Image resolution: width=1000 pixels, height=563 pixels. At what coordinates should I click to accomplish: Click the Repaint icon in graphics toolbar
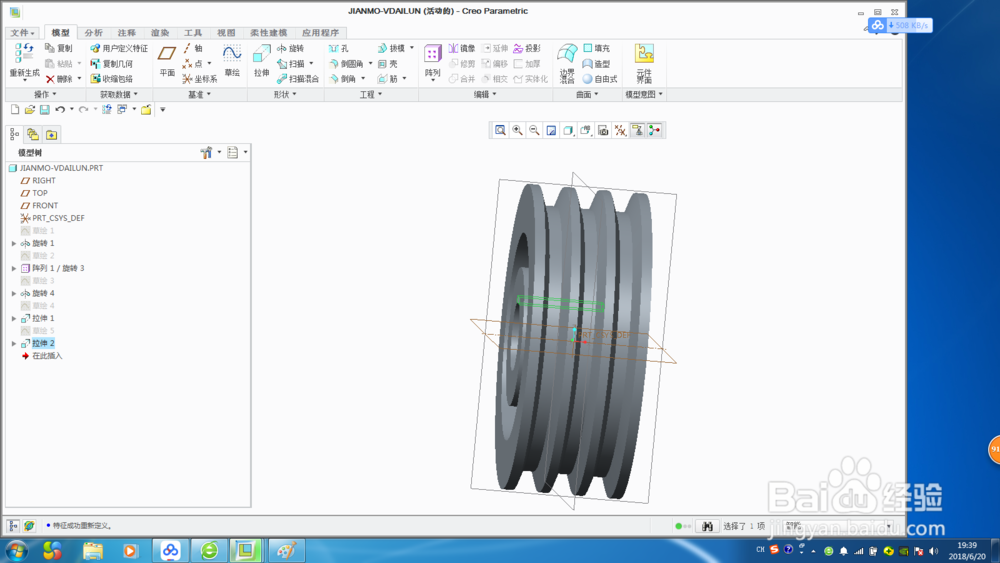coord(552,130)
